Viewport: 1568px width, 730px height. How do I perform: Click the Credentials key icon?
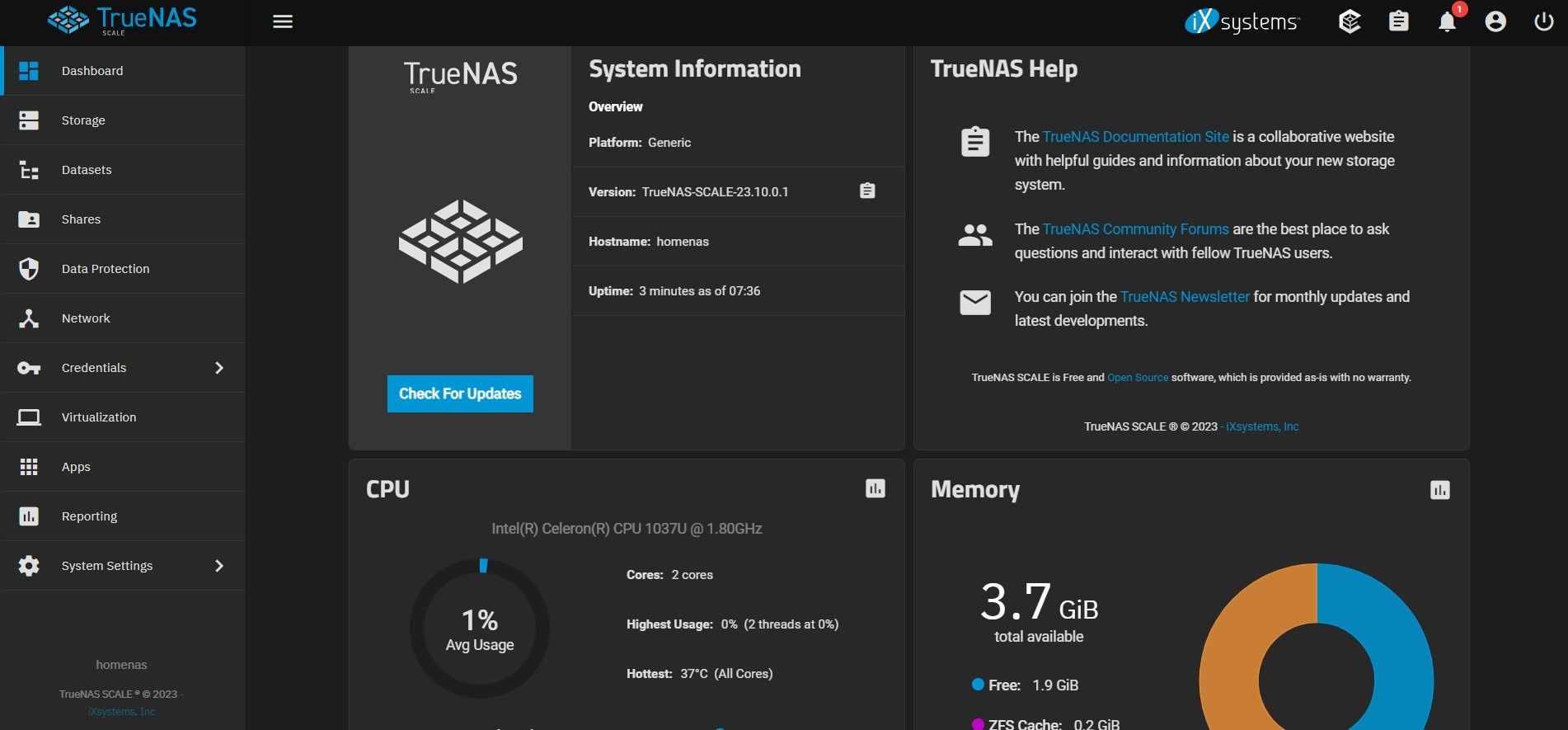pyautogui.click(x=29, y=368)
